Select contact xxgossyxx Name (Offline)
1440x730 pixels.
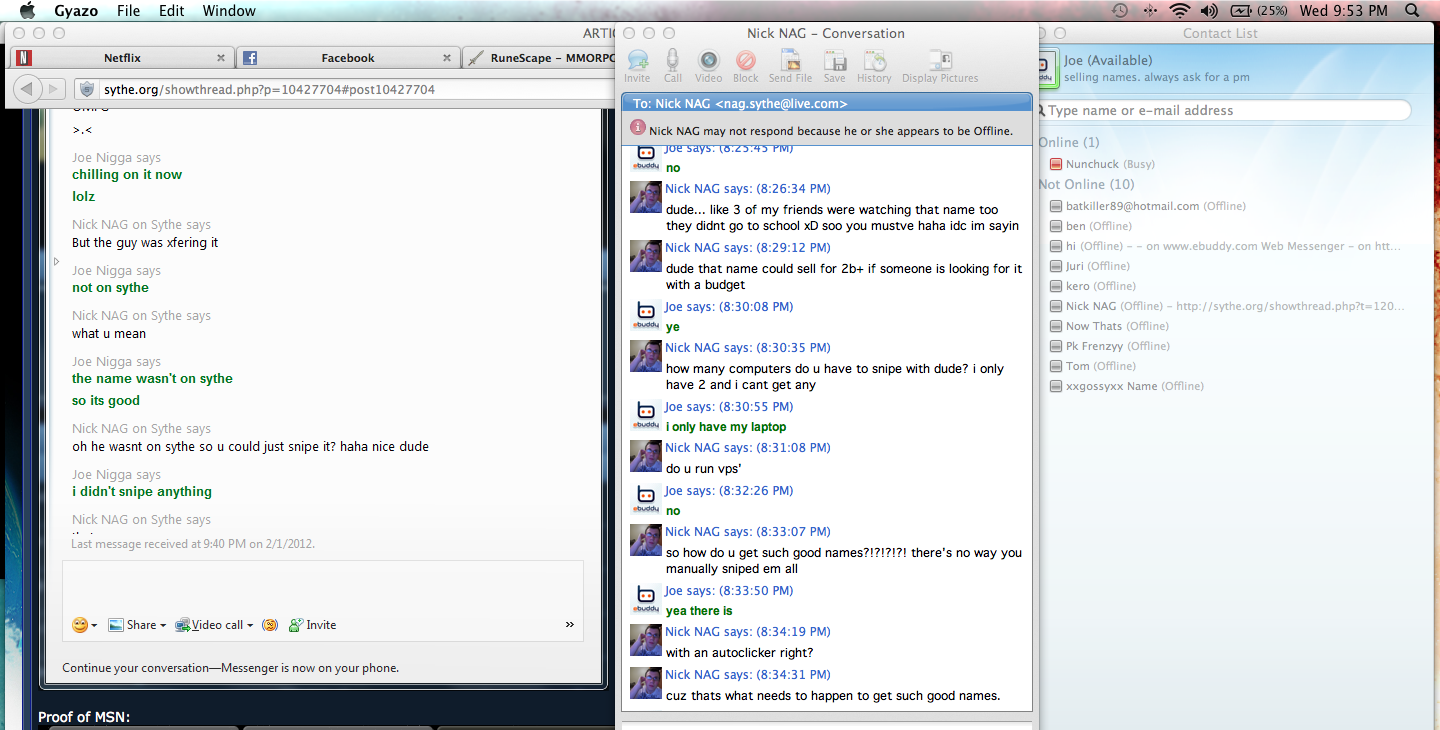click(x=1126, y=386)
